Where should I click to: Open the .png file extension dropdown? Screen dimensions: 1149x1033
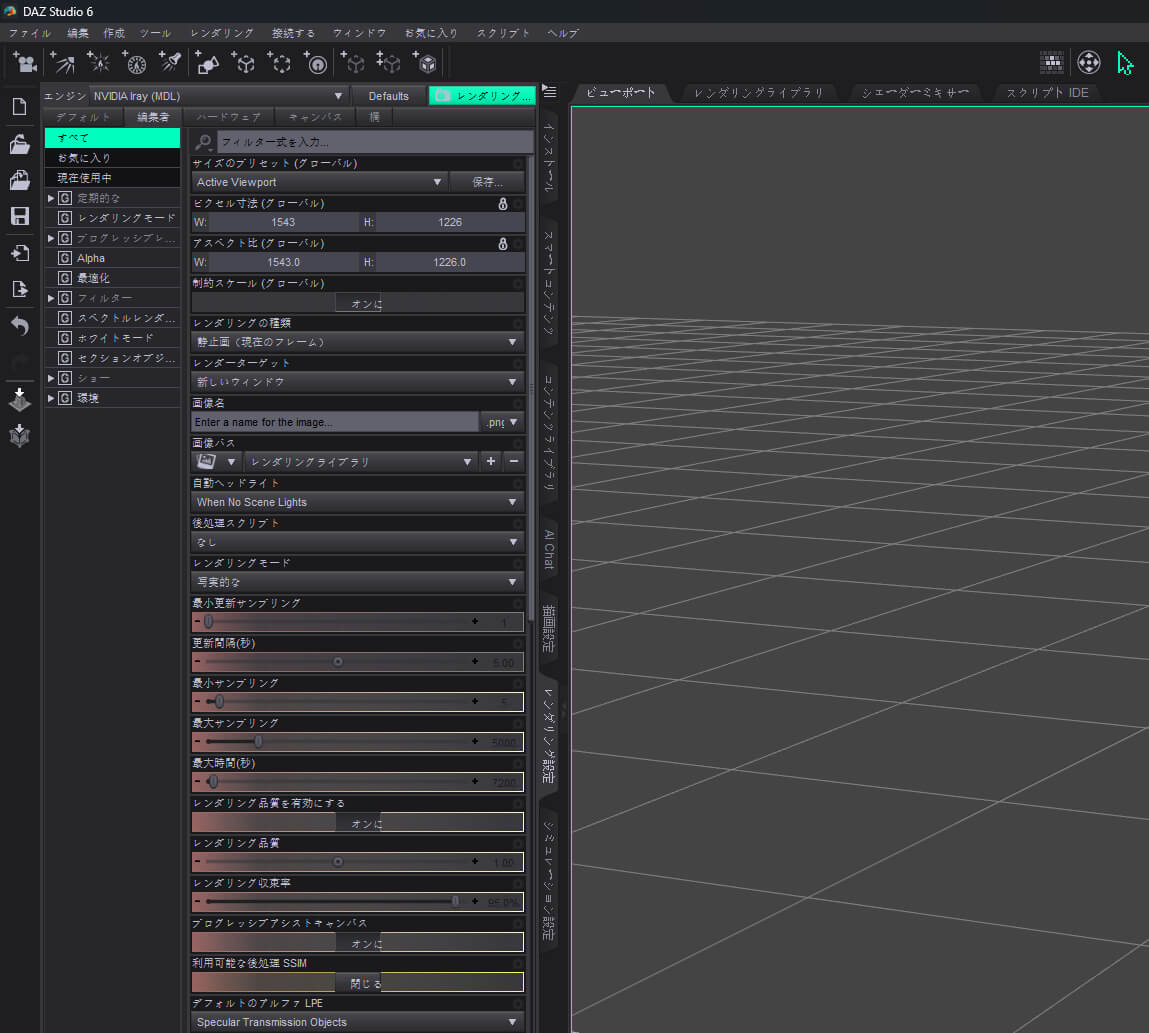tap(503, 423)
